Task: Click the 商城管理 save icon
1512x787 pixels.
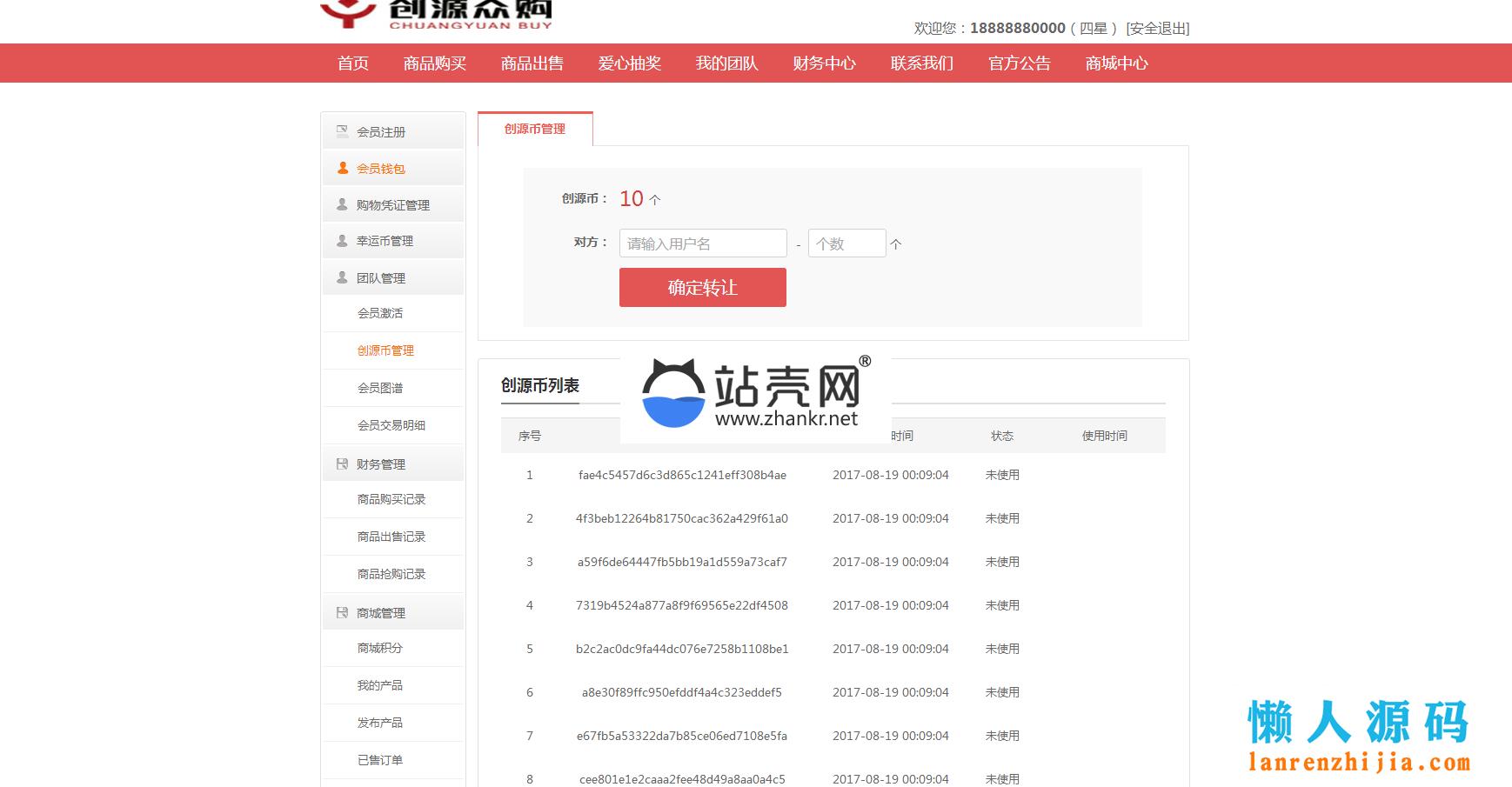Action: click(342, 612)
